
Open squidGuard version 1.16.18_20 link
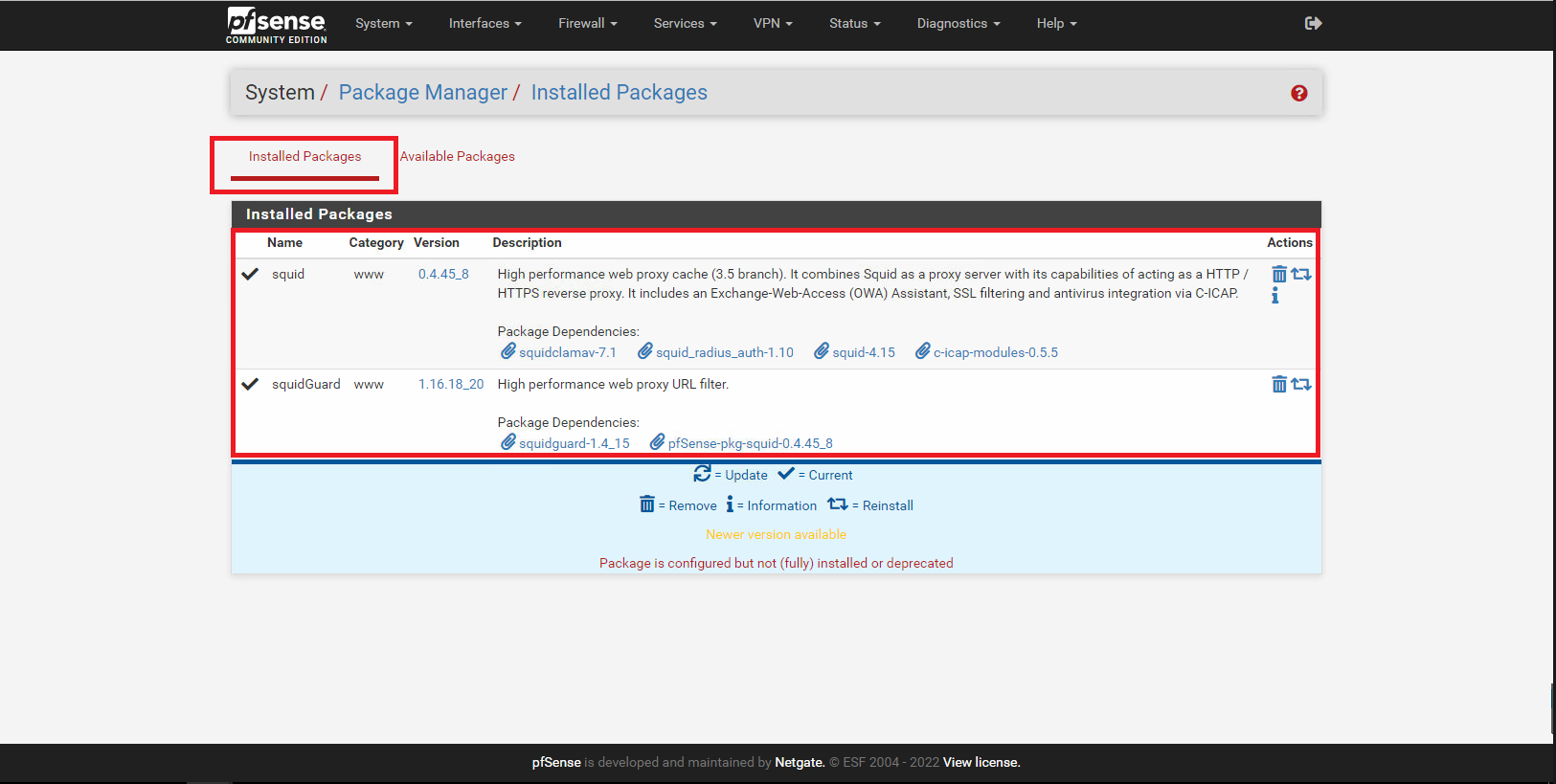coord(451,384)
